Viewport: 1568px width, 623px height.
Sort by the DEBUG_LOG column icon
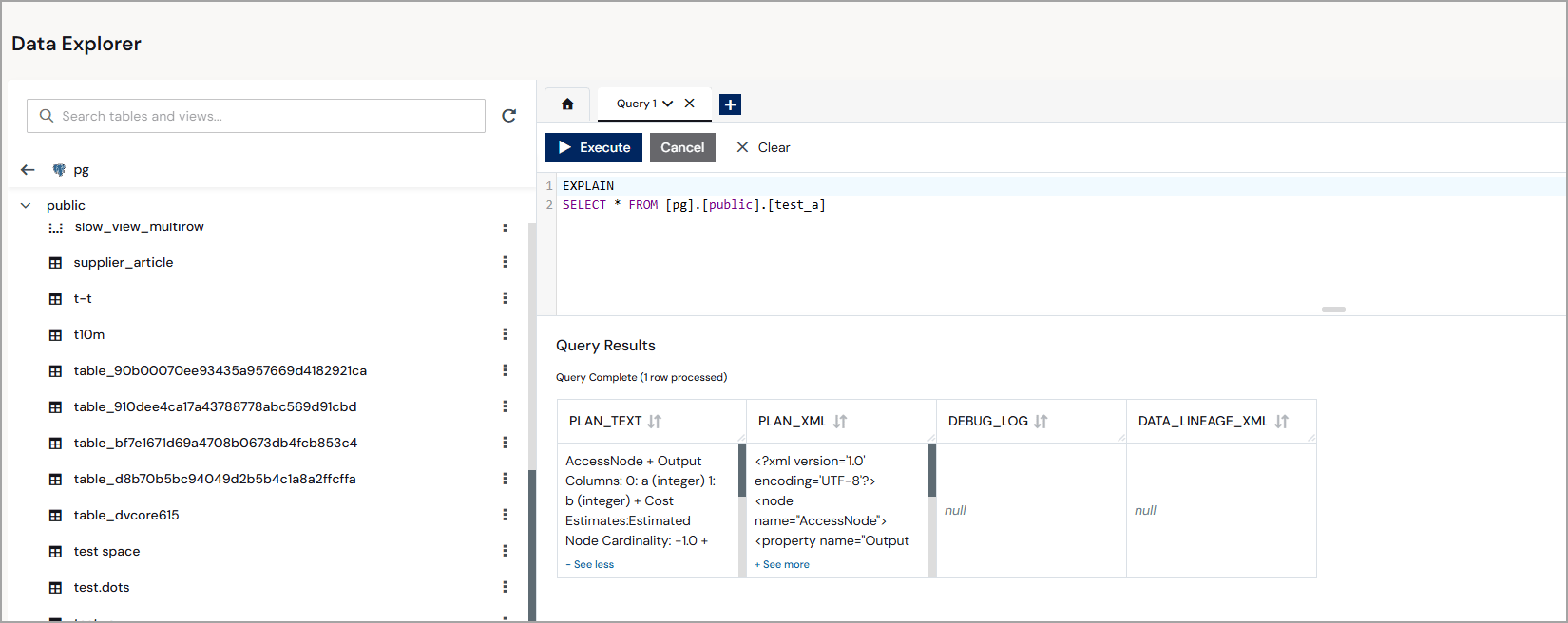[1041, 422]
